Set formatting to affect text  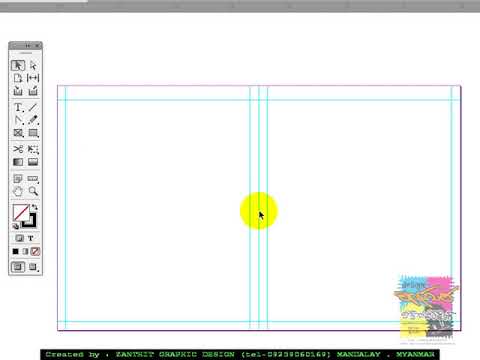(x=31, y=238)
